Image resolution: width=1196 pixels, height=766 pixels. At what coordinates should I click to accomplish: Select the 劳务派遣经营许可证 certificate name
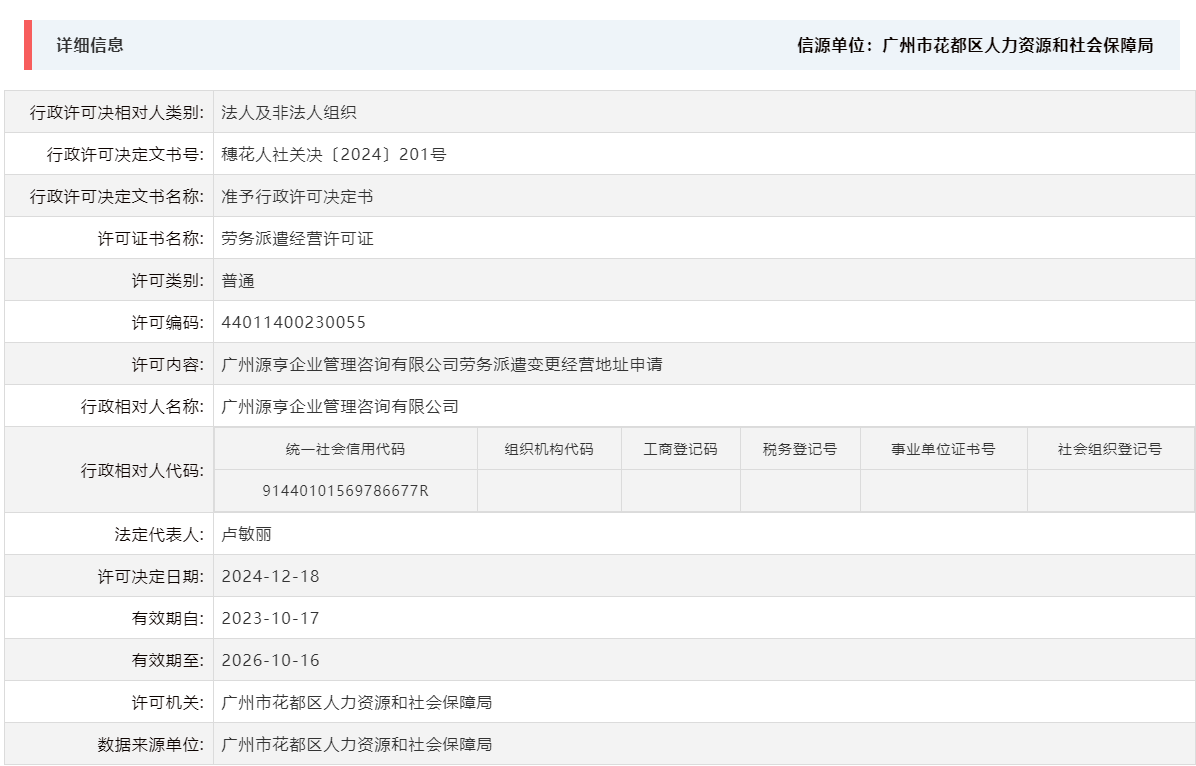point(298,237)
